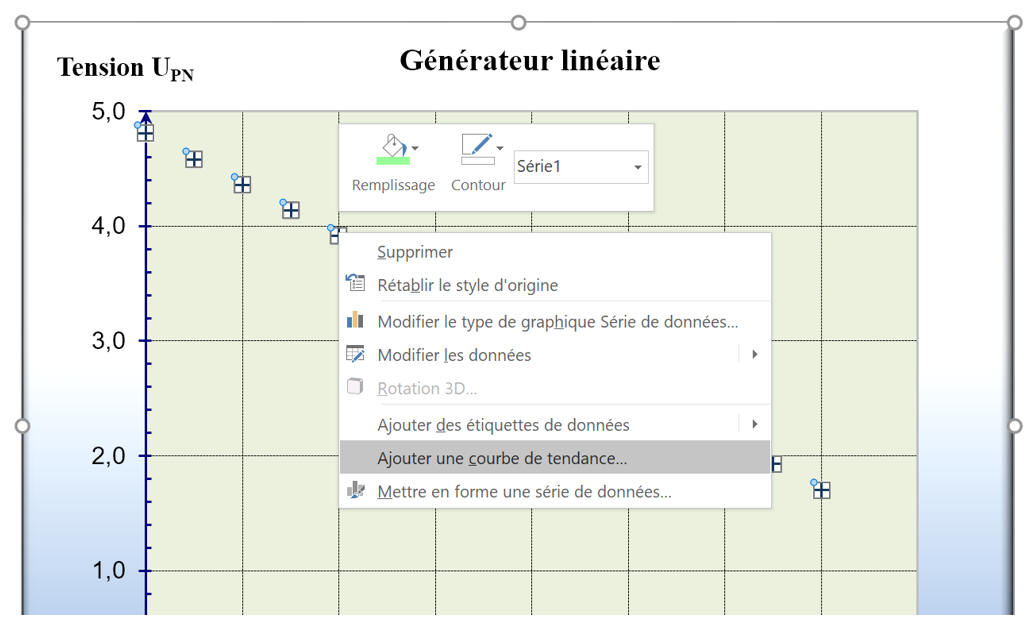Select the last data point below 2,0
Image resolution: width=1029 pixels, height=633 pixels.
click(x=822, y=490)
